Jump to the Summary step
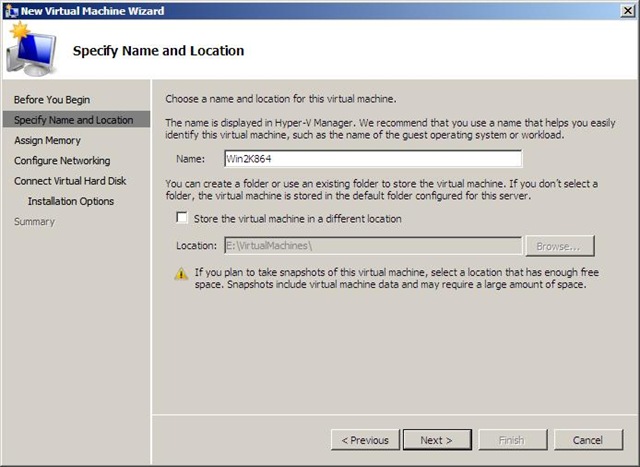Viewport: 640px width, 467px height. (x=34, y=222)
